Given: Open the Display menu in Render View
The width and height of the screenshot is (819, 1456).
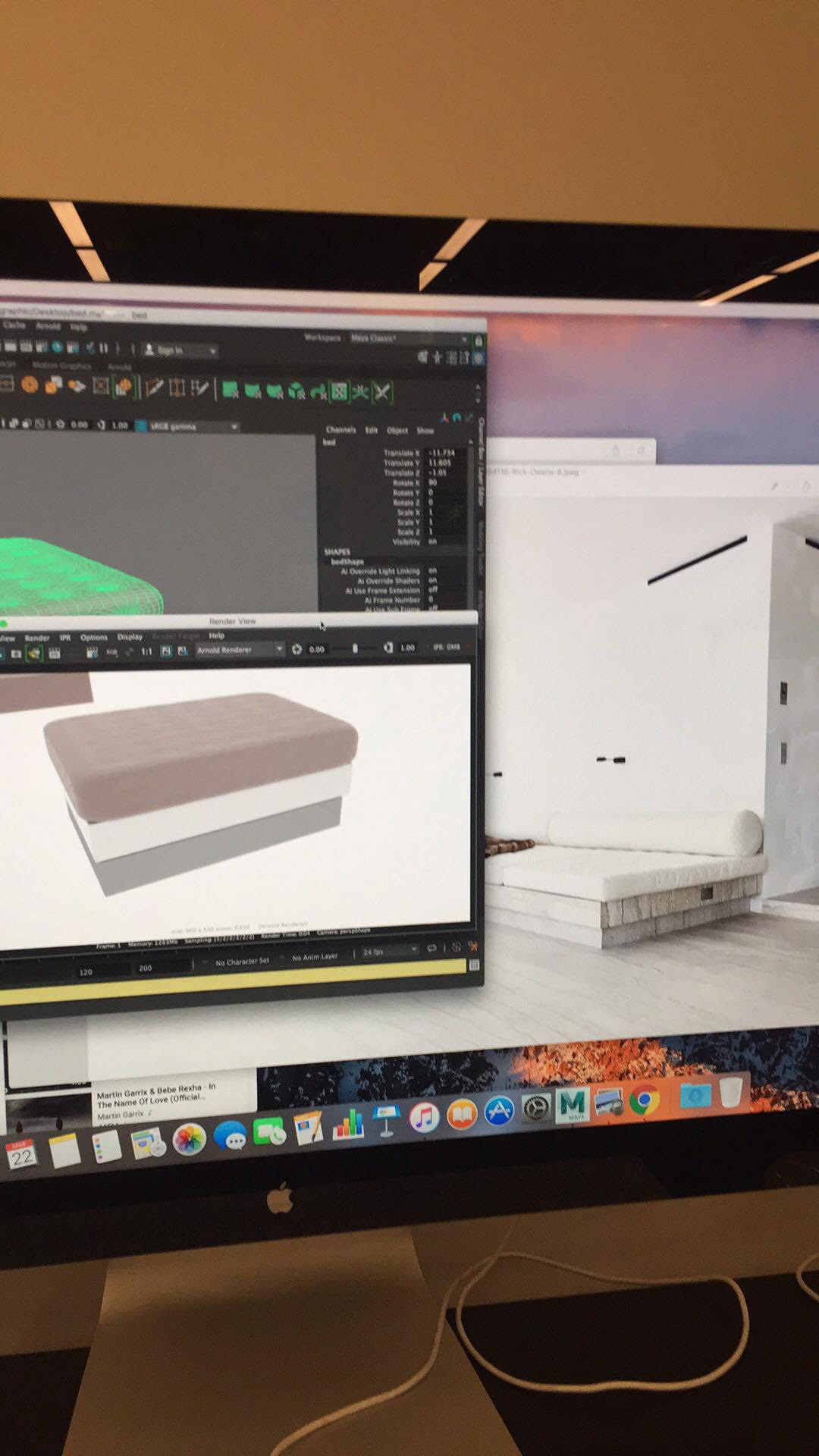Looking at the screenshot, I should [130, 637].
